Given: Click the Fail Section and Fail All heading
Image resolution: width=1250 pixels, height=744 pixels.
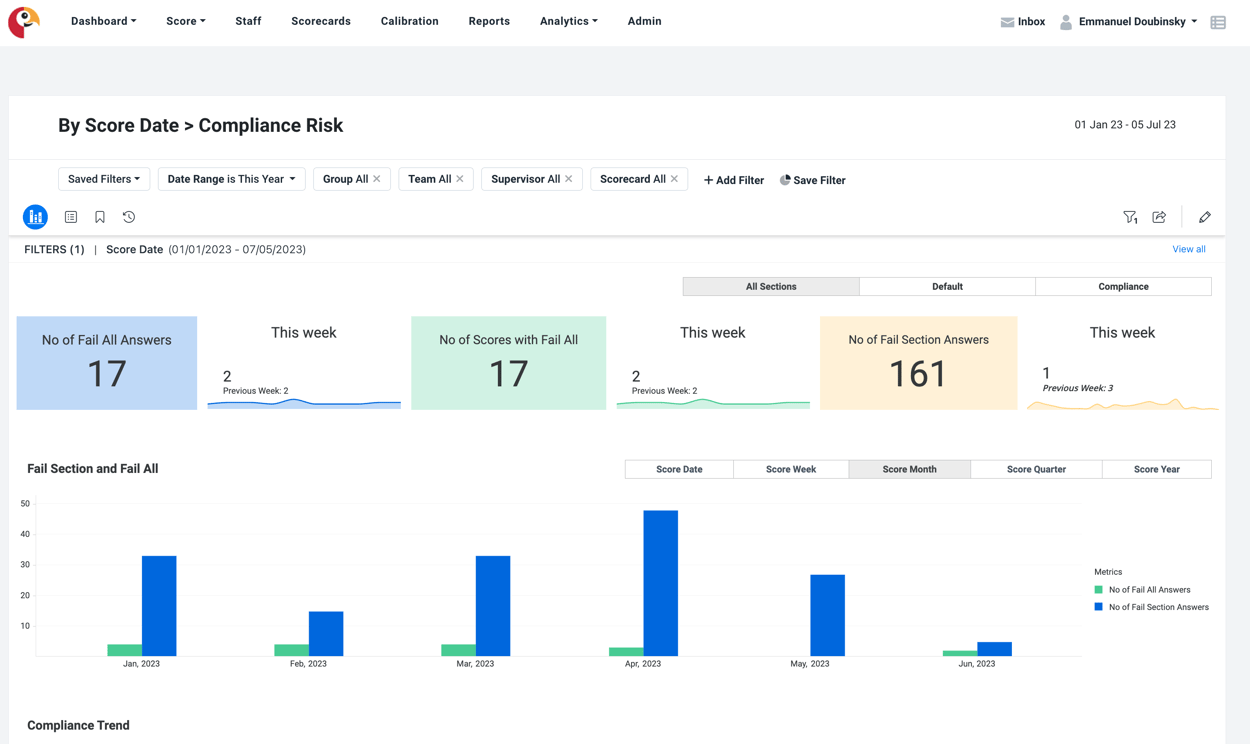Looking at the screenshot, I should coord(93,468).
